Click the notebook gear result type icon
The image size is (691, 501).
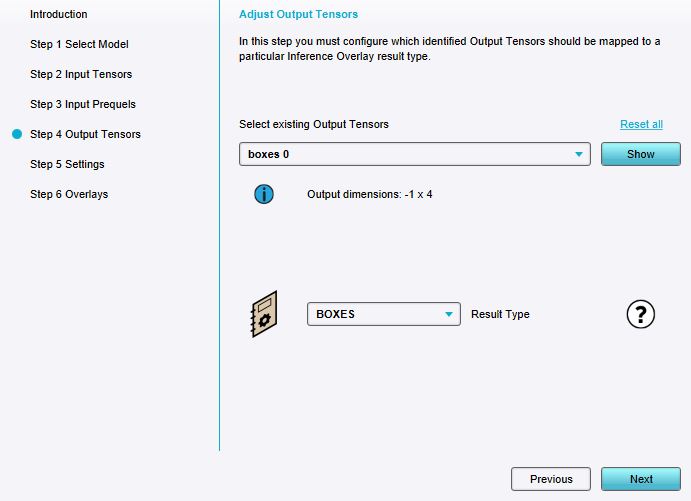tap(263, 314)
